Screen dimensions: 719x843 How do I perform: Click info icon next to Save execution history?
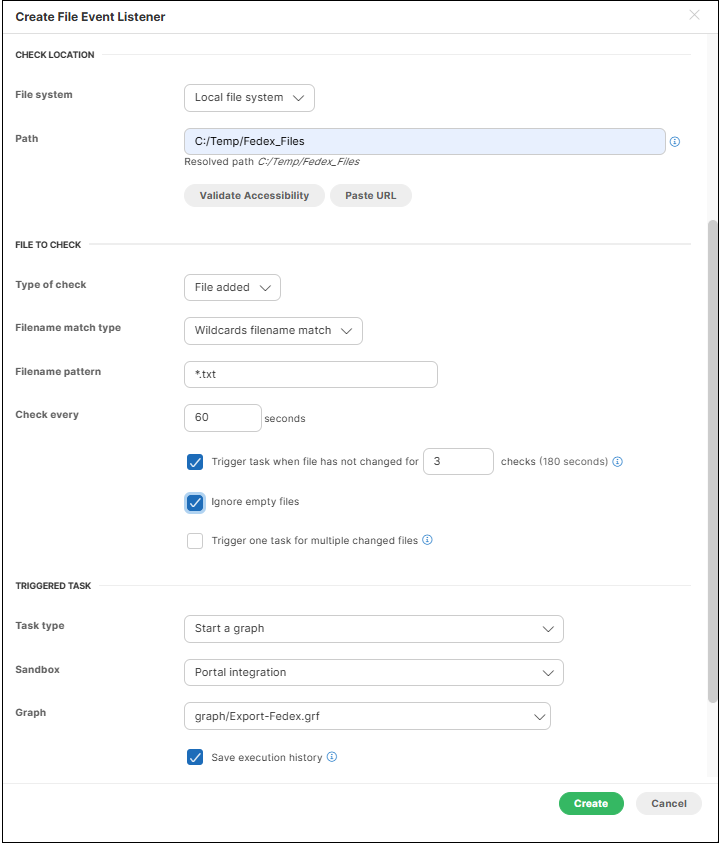(x=332, y=757)
